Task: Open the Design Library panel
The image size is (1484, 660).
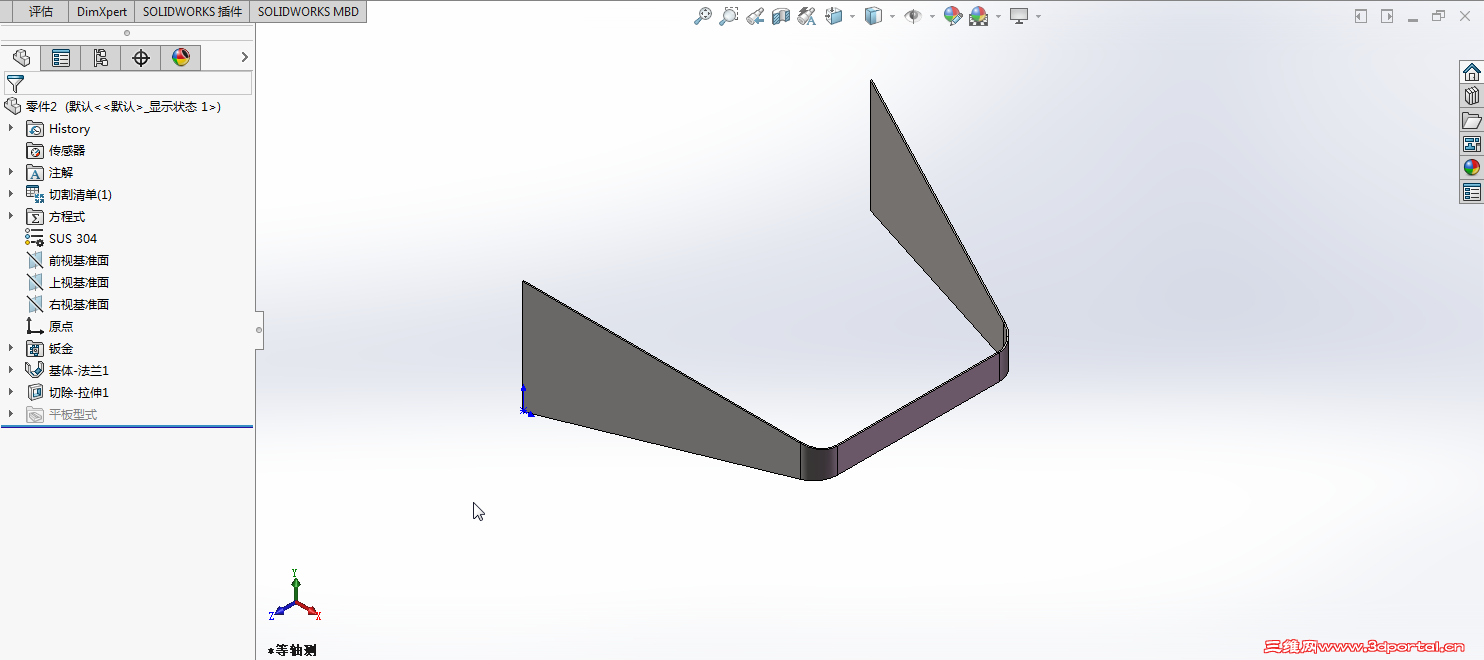Action: [x=1471, y=95]
